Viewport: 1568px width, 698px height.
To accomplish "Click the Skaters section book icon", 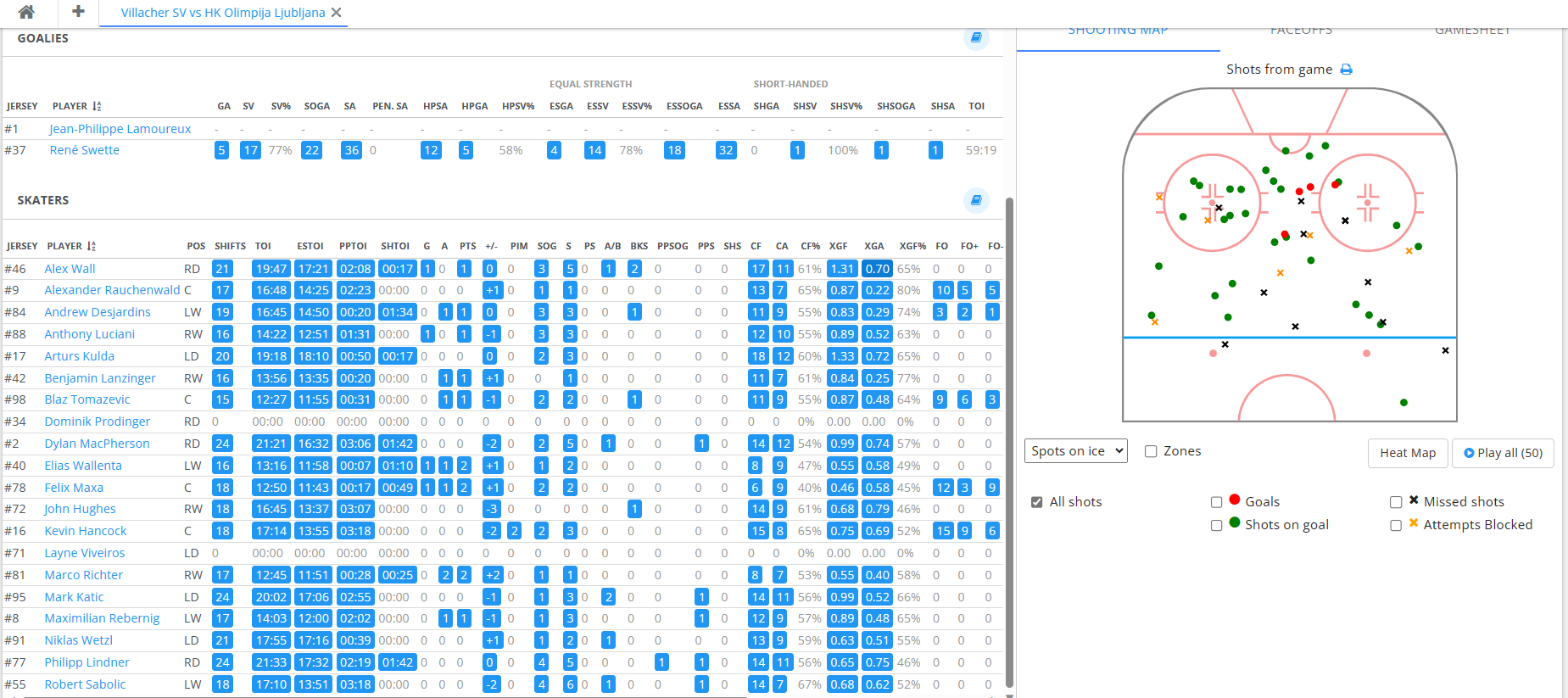I will pos(976,200).
